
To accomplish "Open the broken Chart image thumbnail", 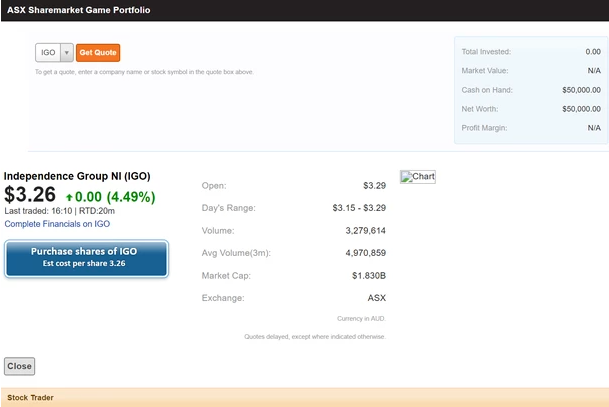I will [x=418, y=177].
